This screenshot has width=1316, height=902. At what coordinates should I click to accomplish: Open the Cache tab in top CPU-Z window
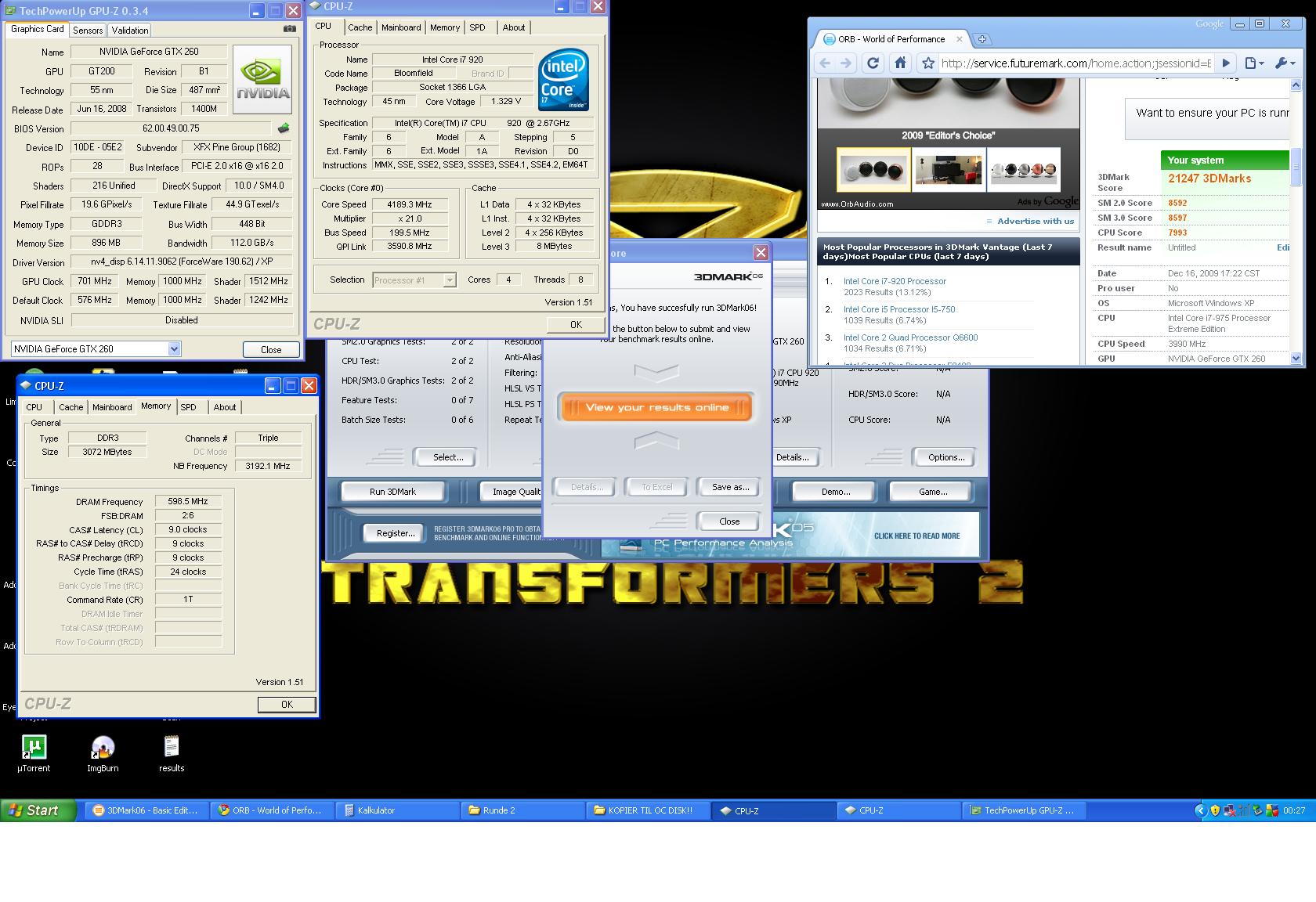coord(360,27)
